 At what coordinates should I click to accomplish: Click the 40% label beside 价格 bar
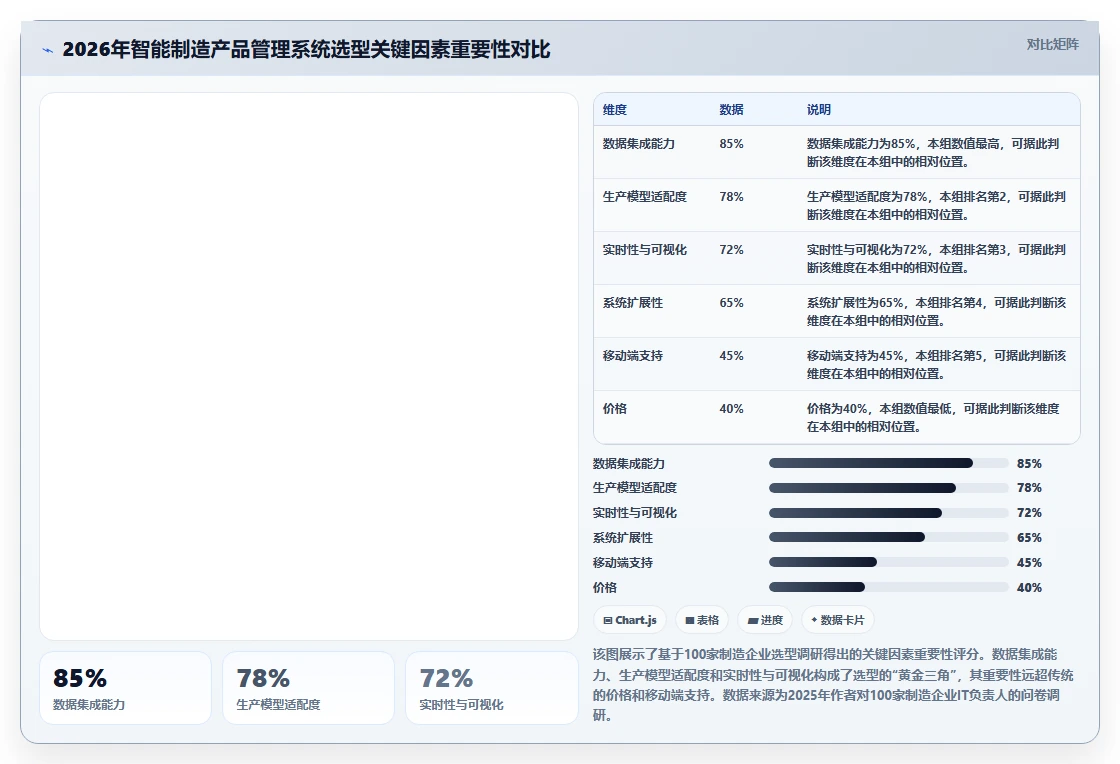(1029, 588)
